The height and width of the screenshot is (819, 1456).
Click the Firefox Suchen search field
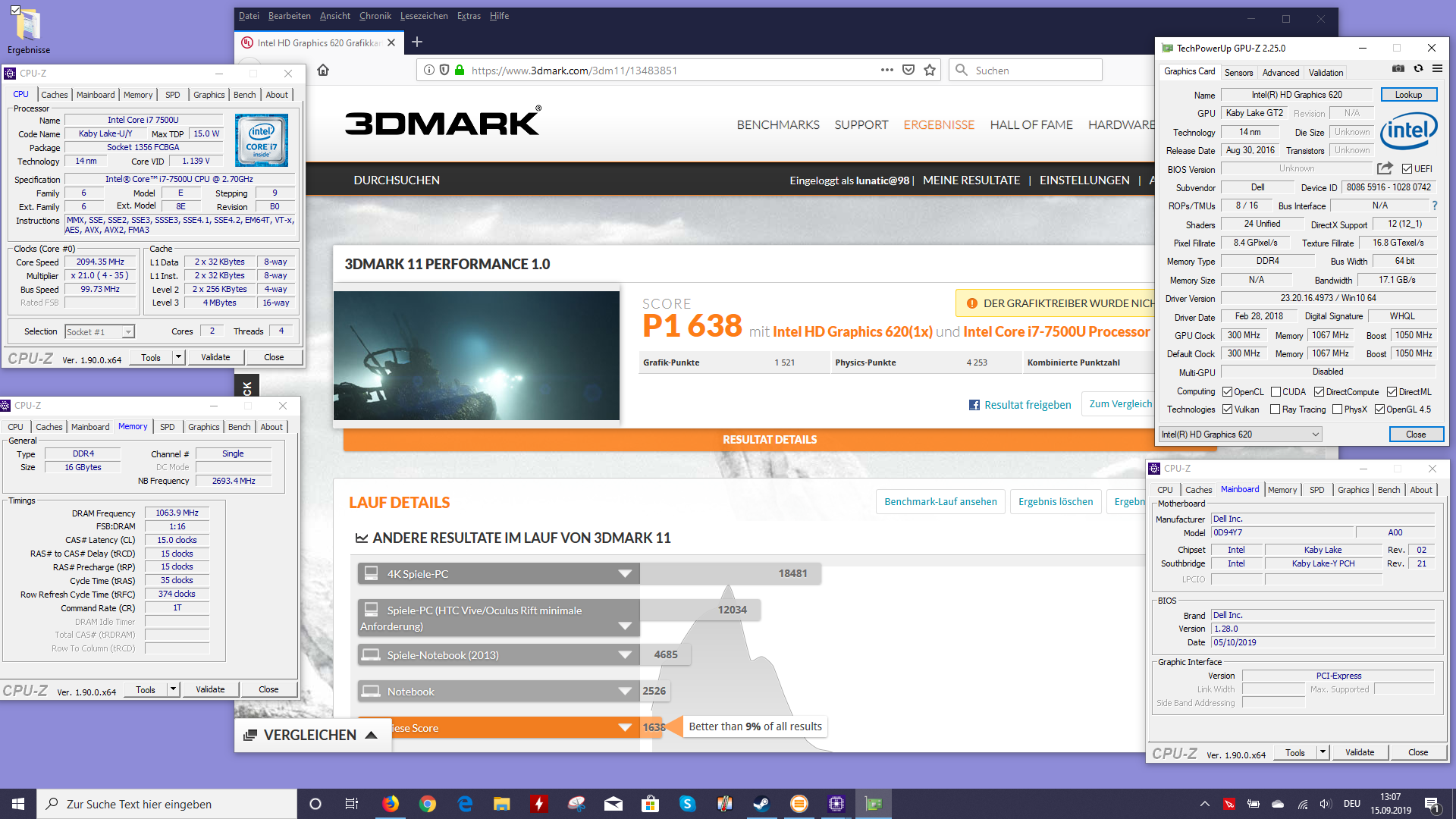1025,71
